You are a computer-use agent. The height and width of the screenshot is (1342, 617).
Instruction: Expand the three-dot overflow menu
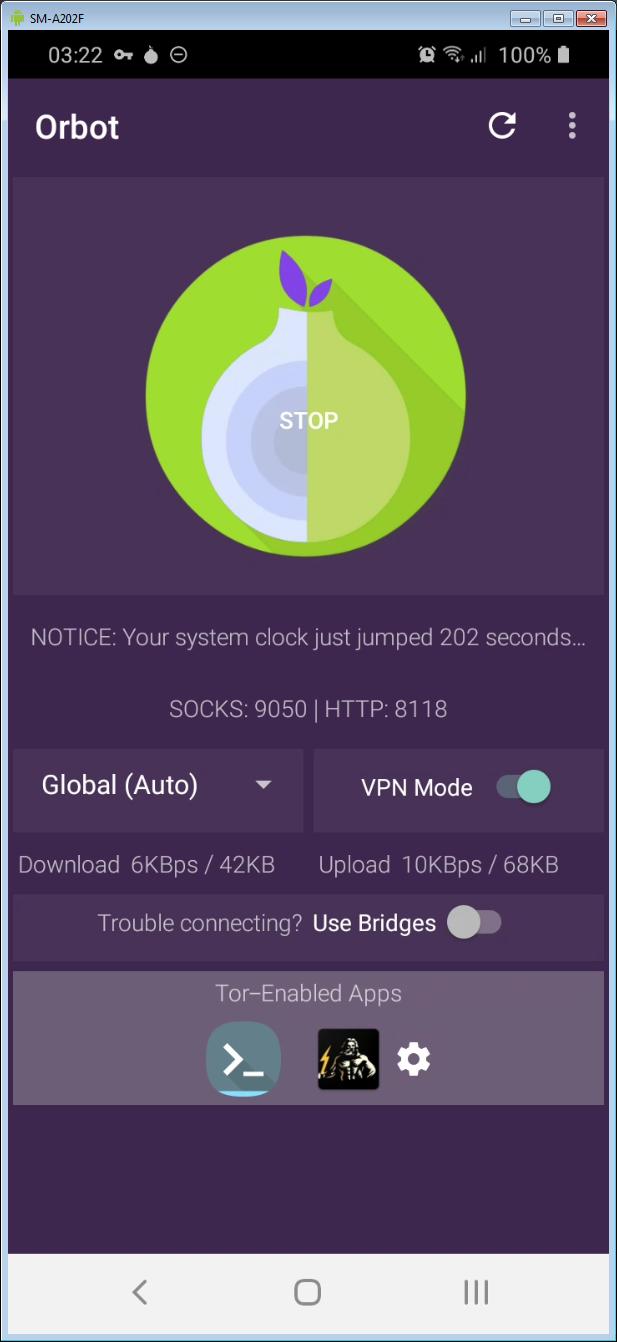[x=572, y=126]
